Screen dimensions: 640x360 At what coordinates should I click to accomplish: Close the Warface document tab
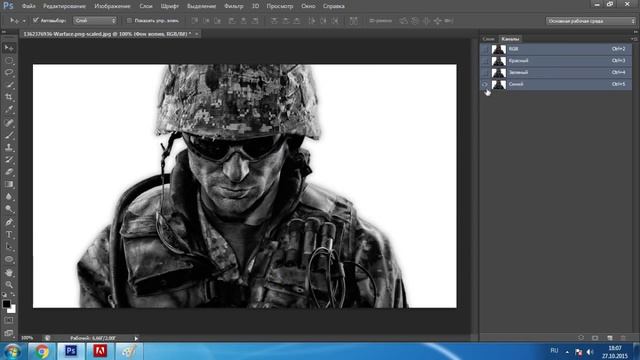196,34
